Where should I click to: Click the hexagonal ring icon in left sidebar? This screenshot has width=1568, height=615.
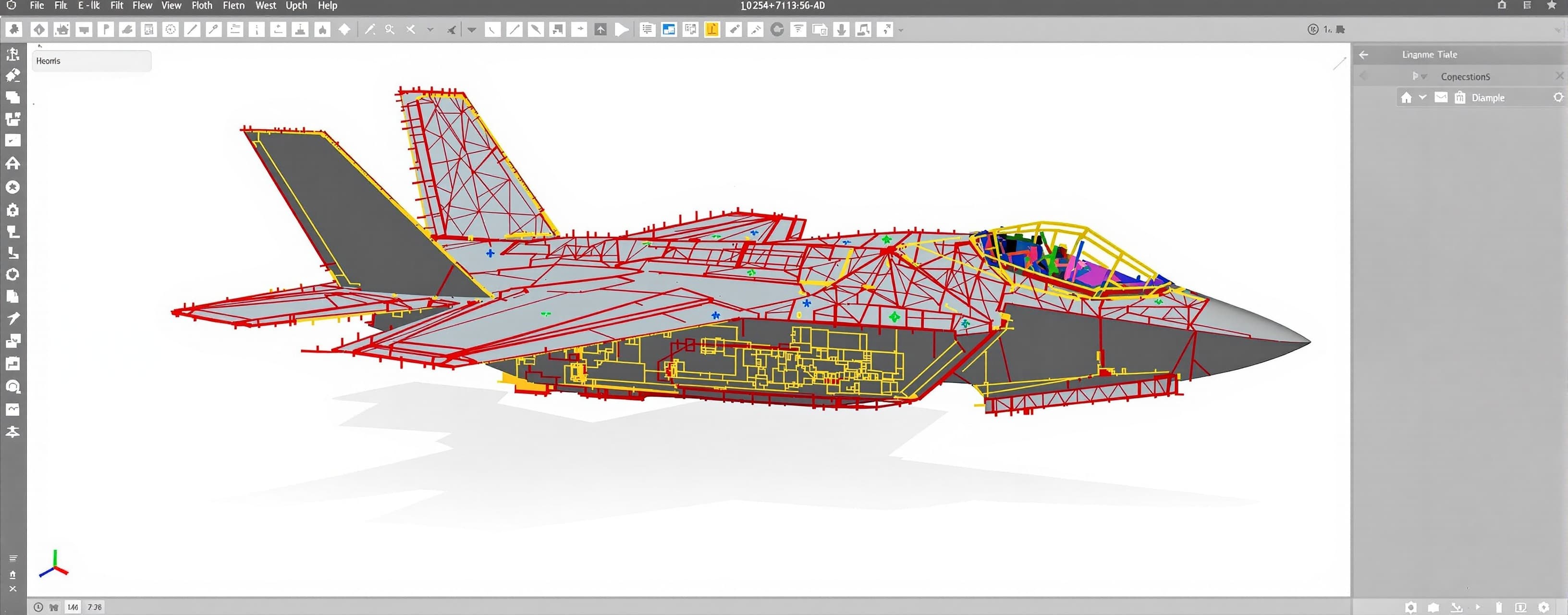(13, 275)
